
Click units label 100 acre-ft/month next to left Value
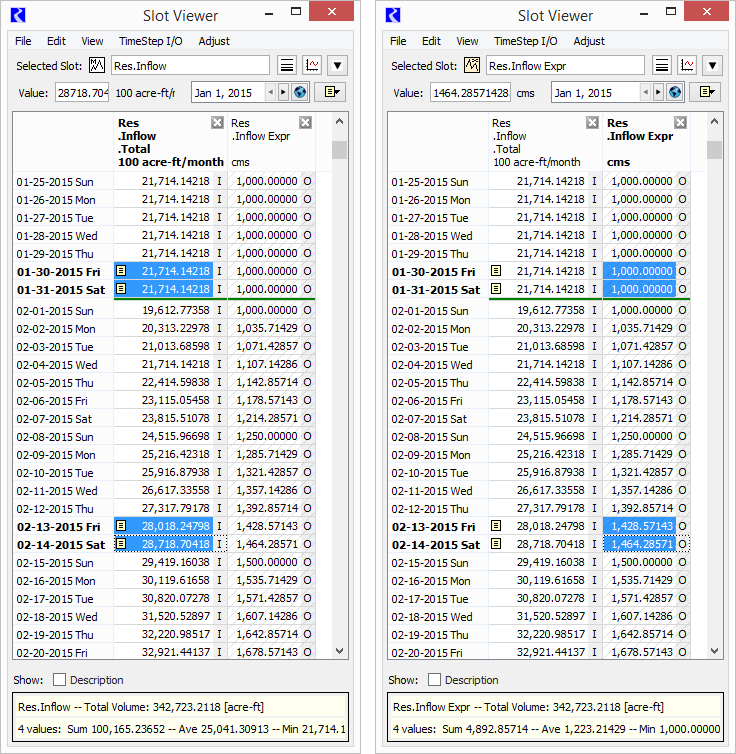pos(145,93)
